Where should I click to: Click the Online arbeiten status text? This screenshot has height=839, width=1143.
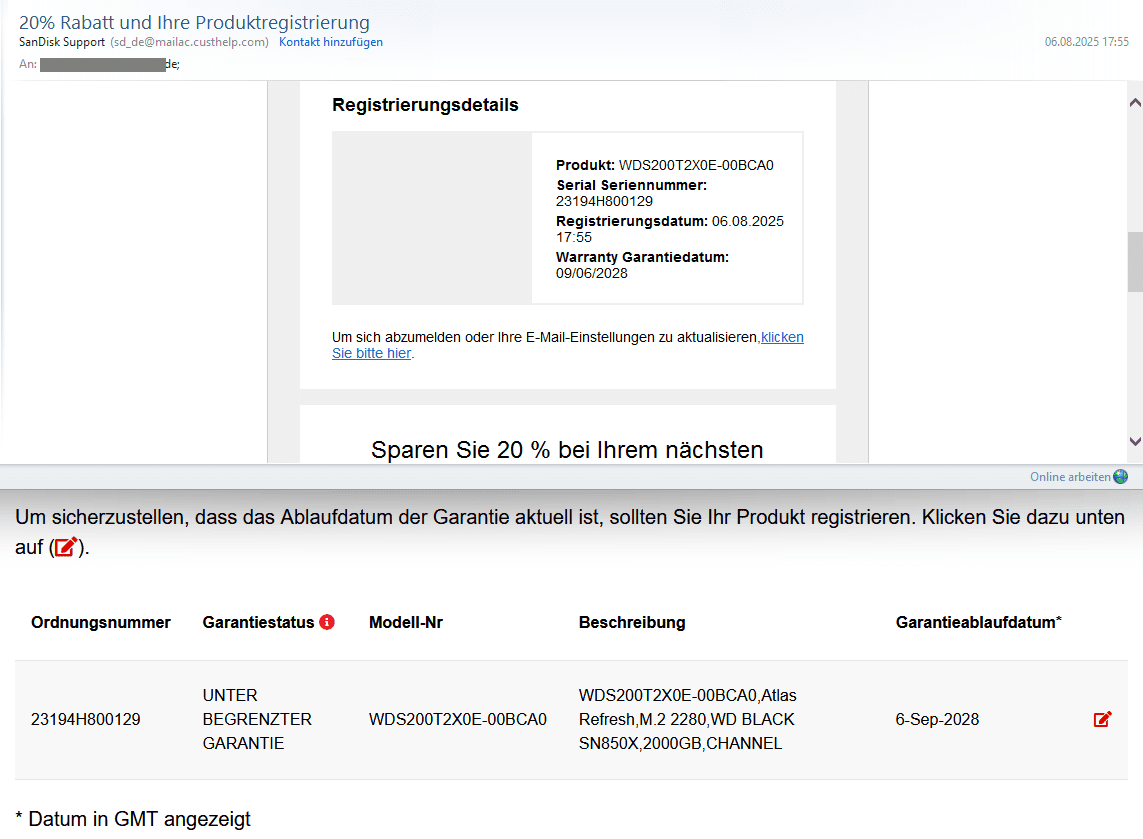click(1069, 477)
